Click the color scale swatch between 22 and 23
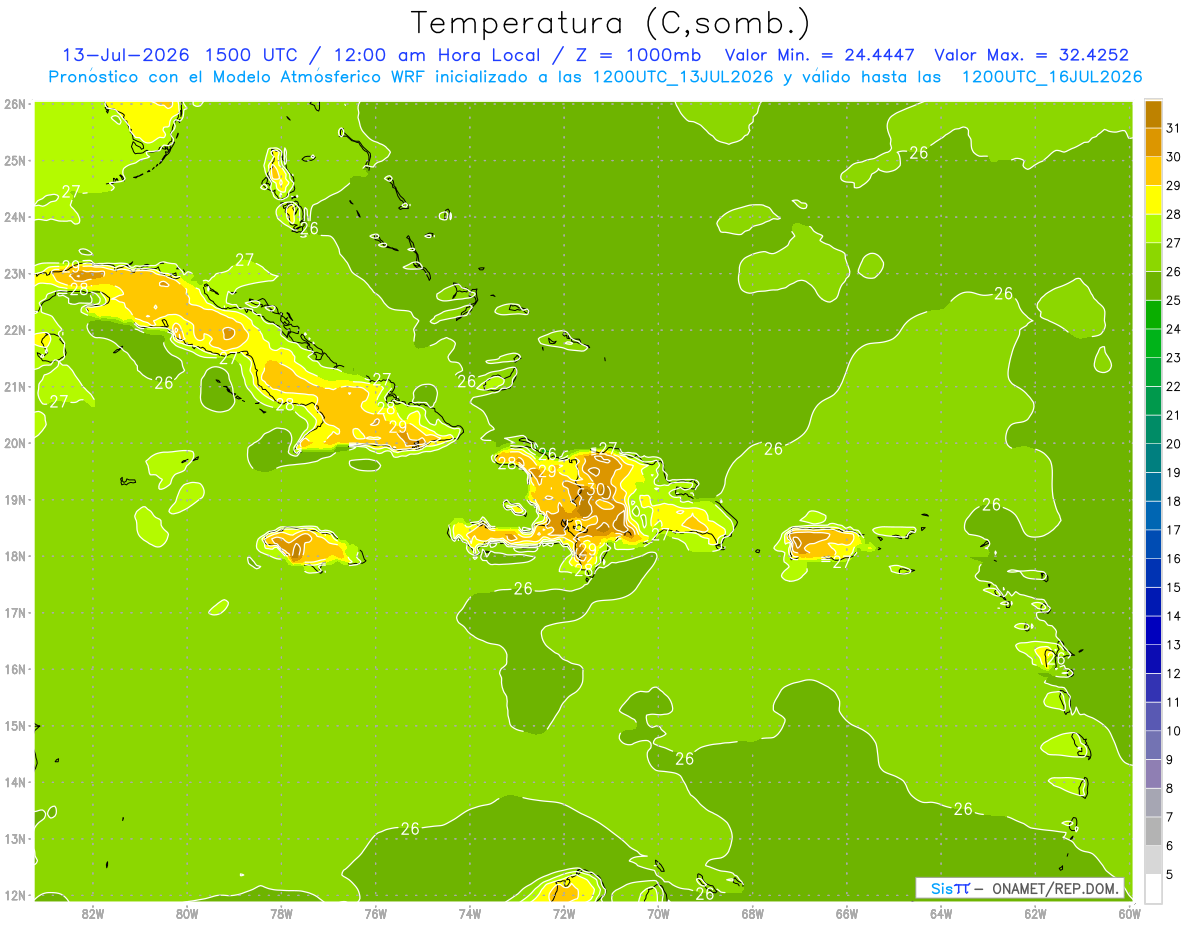The image size is (1200, 927). pyautogui.click(x=1153, y=372)
